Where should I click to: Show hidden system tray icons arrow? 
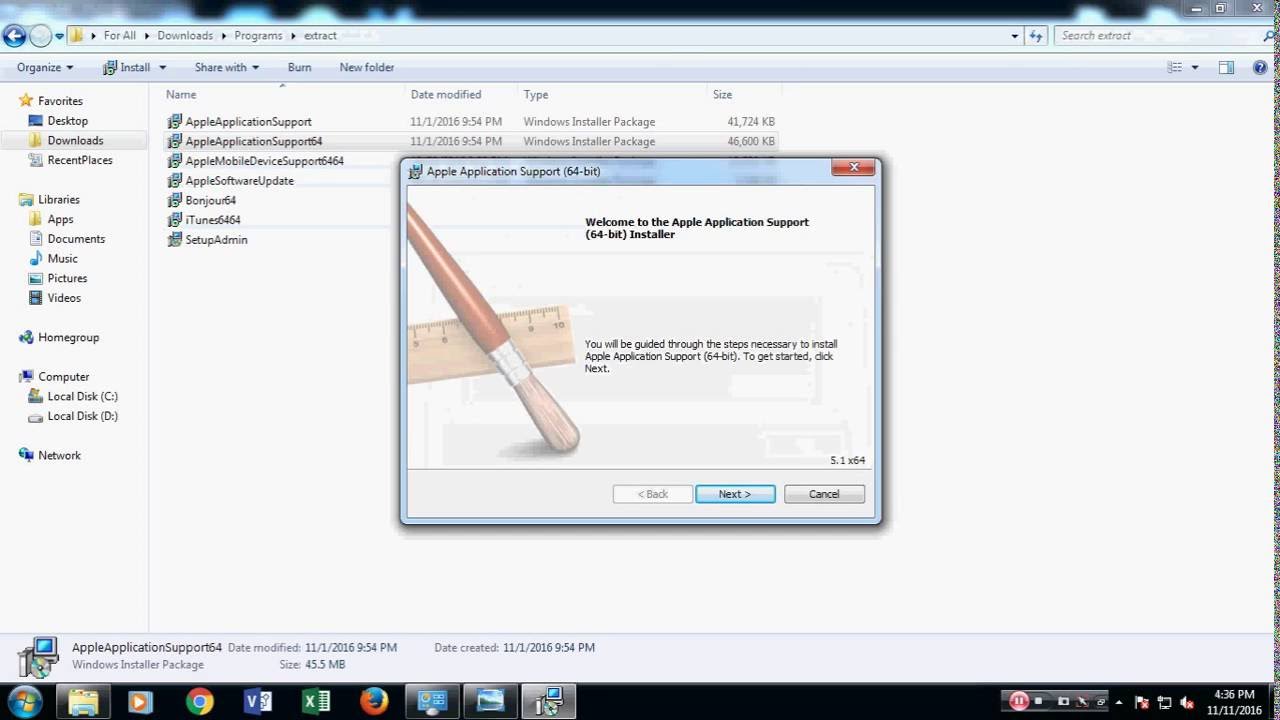click(x=1119, y=702)
